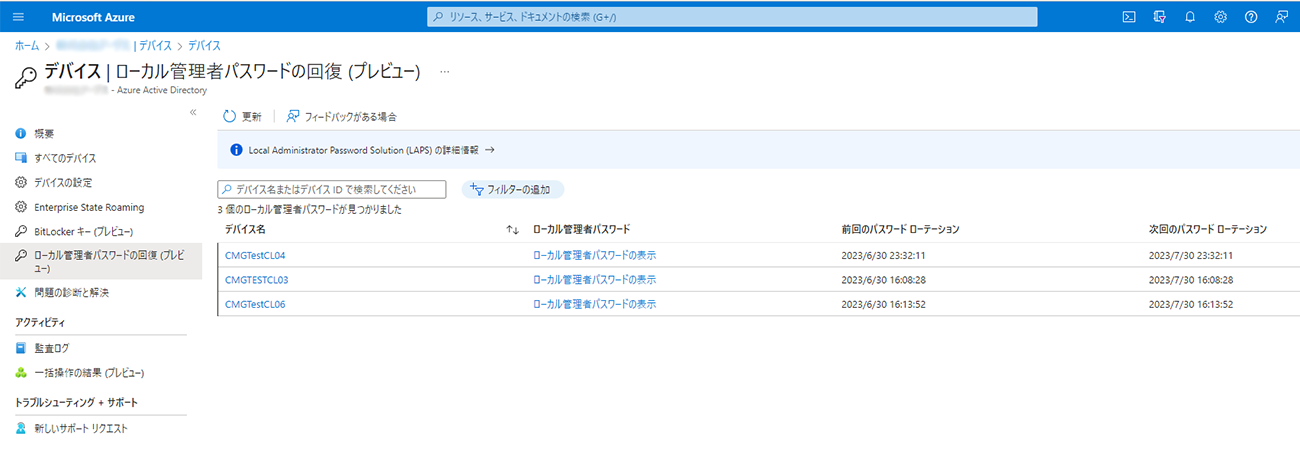Image resolution: width=1300 pixels, height=459 pixels.
Task: Open the Directories and subscriptions filter icon
Action: coord(1160,17)
